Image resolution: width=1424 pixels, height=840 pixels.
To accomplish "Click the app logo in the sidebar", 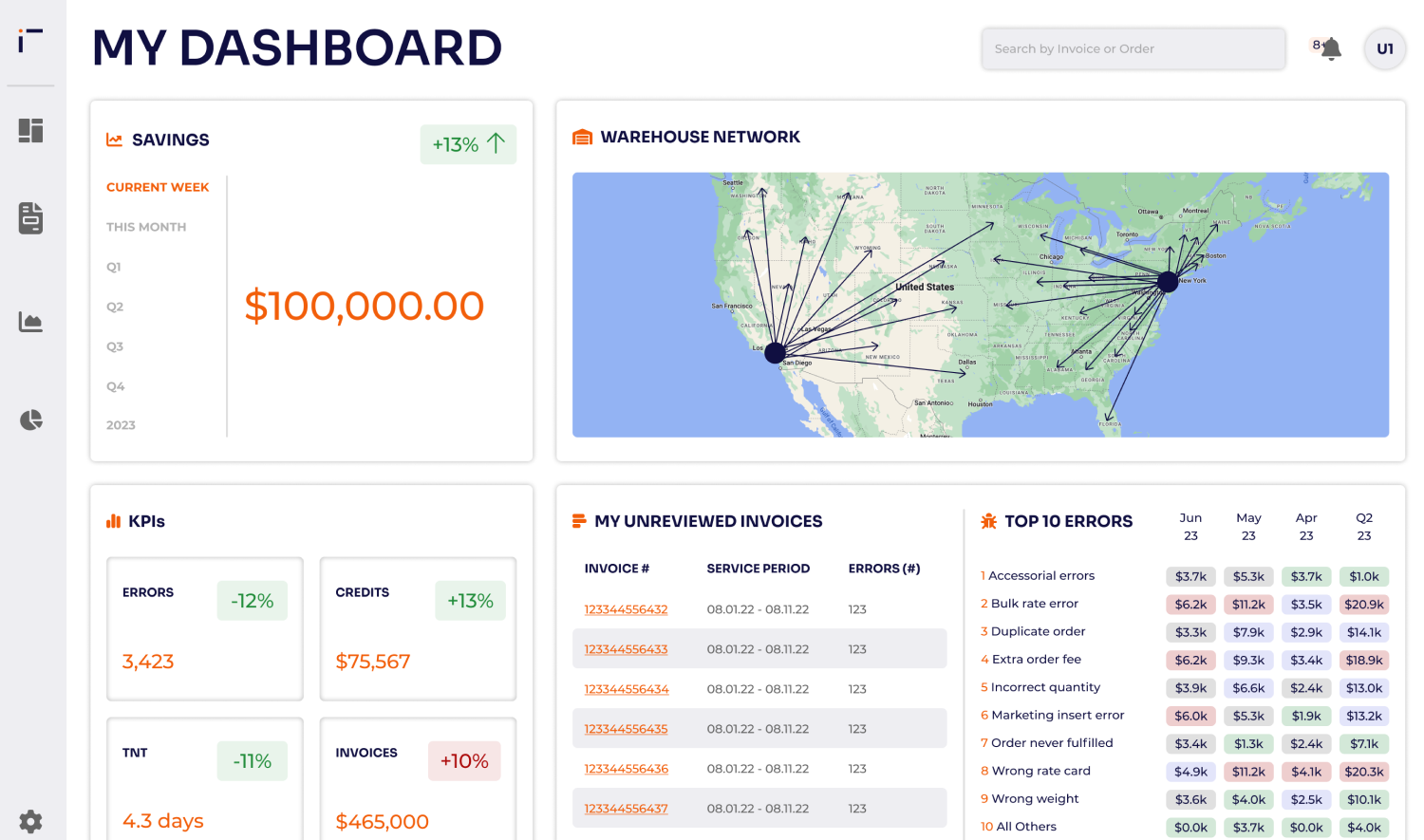I will point(30,40).
